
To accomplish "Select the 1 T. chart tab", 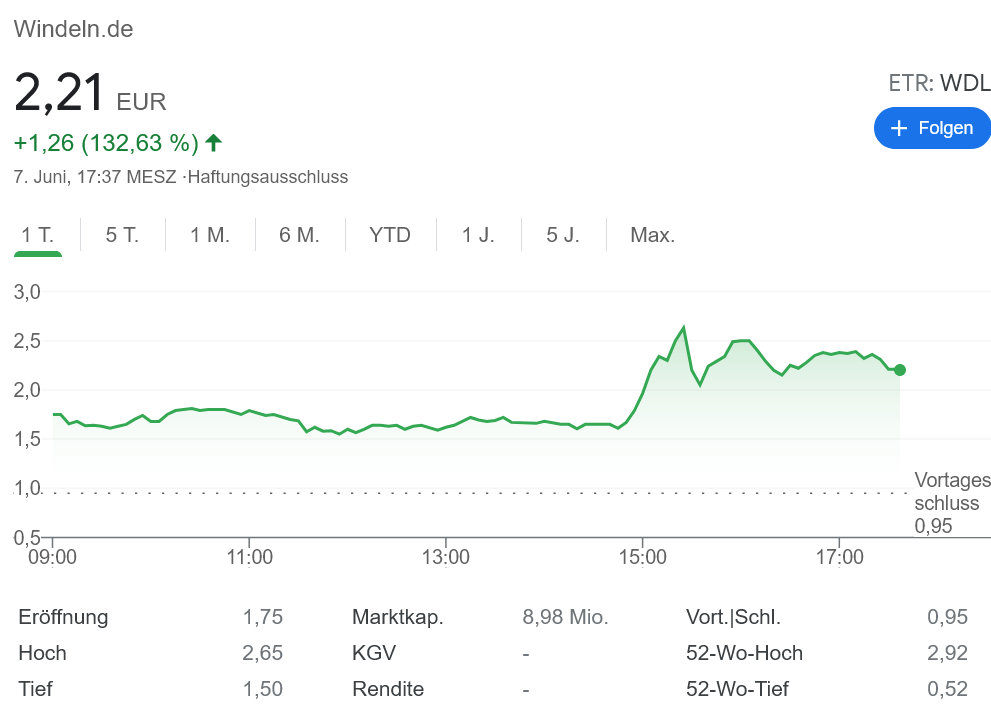I will pyautogui.click(x=38, y=235).
